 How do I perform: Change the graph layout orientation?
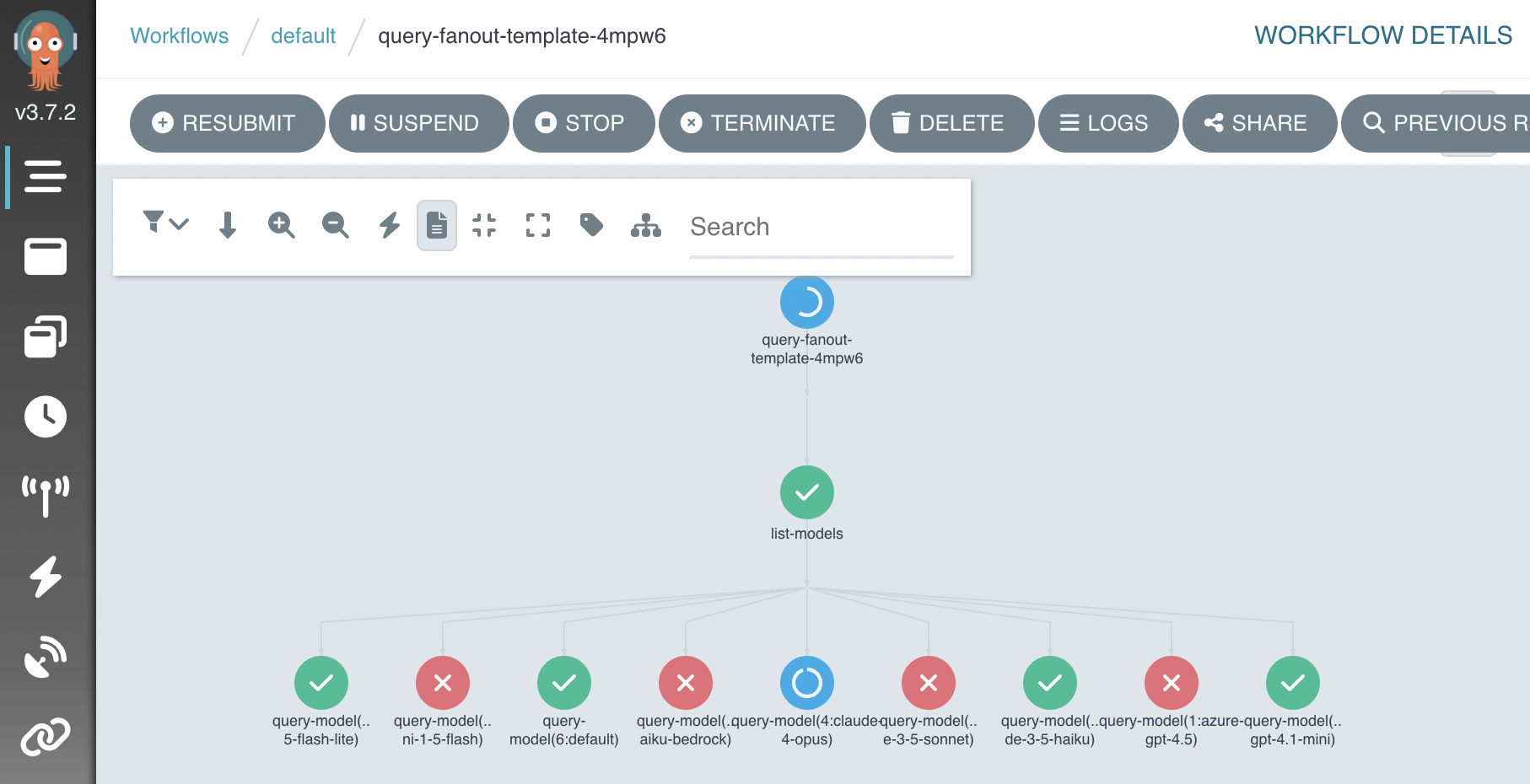pyautogui.click(x=645, y=225)
